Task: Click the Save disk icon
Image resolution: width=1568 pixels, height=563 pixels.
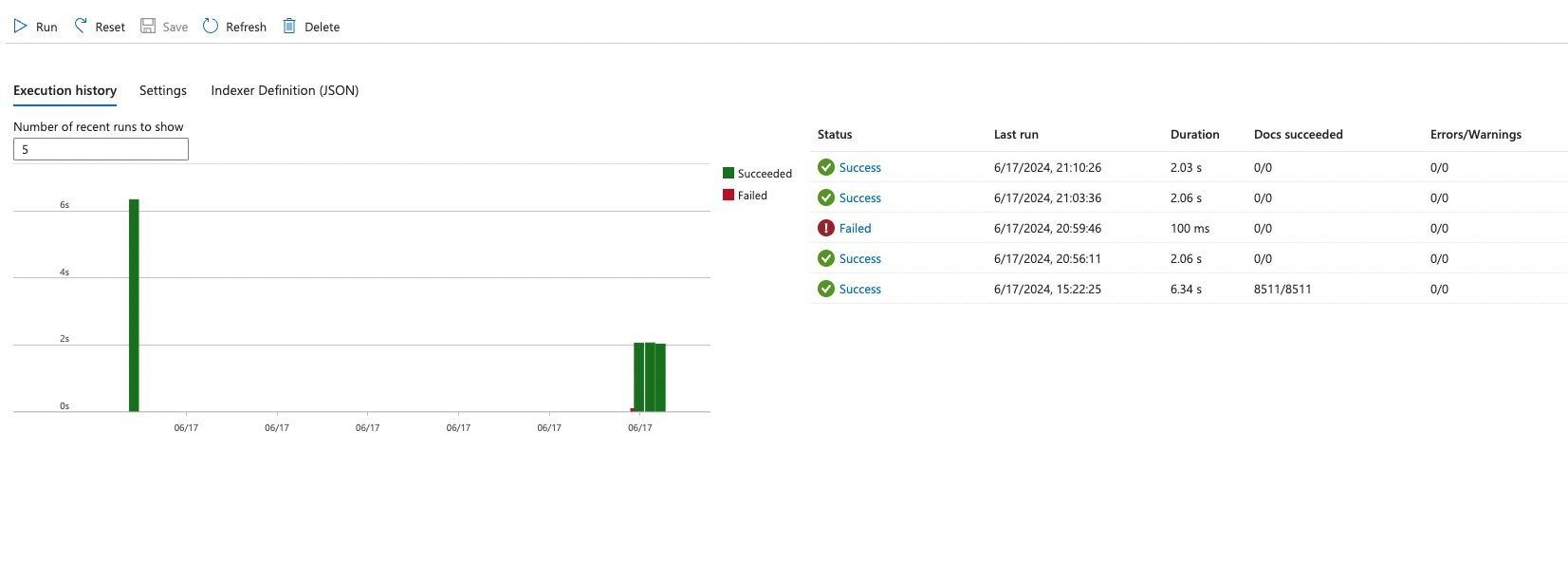Action: (148, 27)
